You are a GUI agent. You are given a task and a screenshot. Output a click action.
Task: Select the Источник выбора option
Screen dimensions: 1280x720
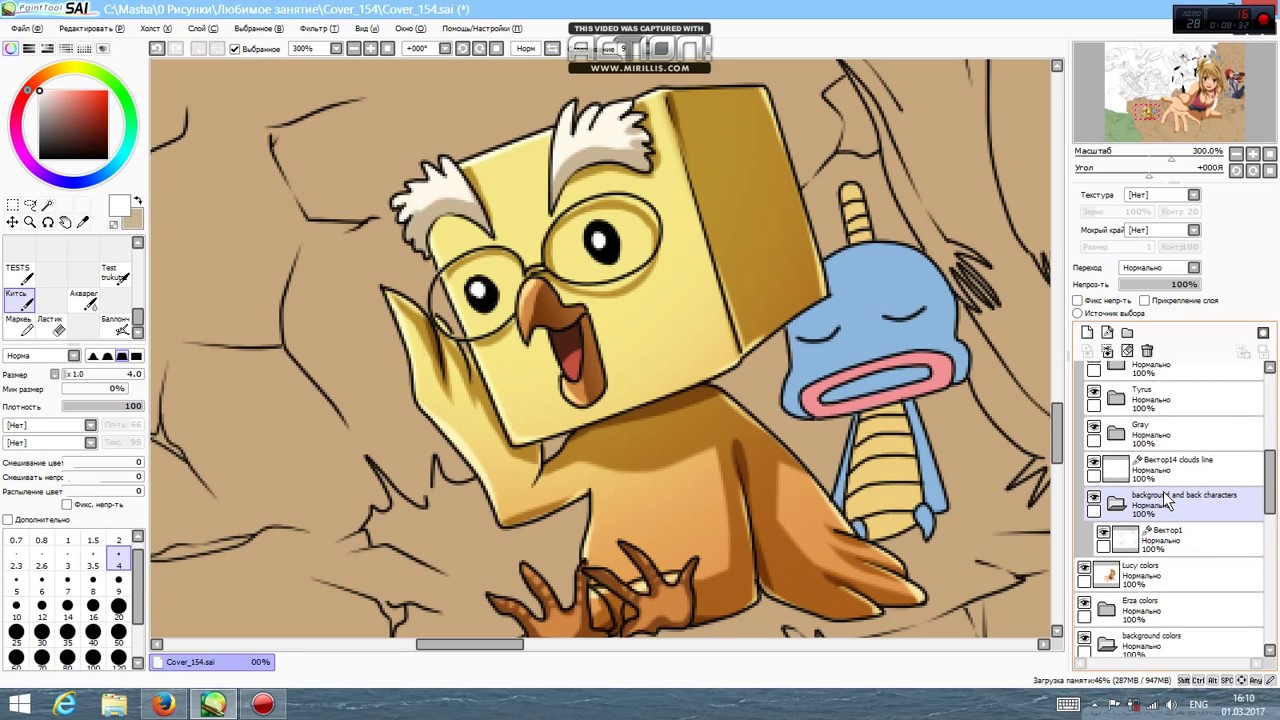tap(1078, 313)
